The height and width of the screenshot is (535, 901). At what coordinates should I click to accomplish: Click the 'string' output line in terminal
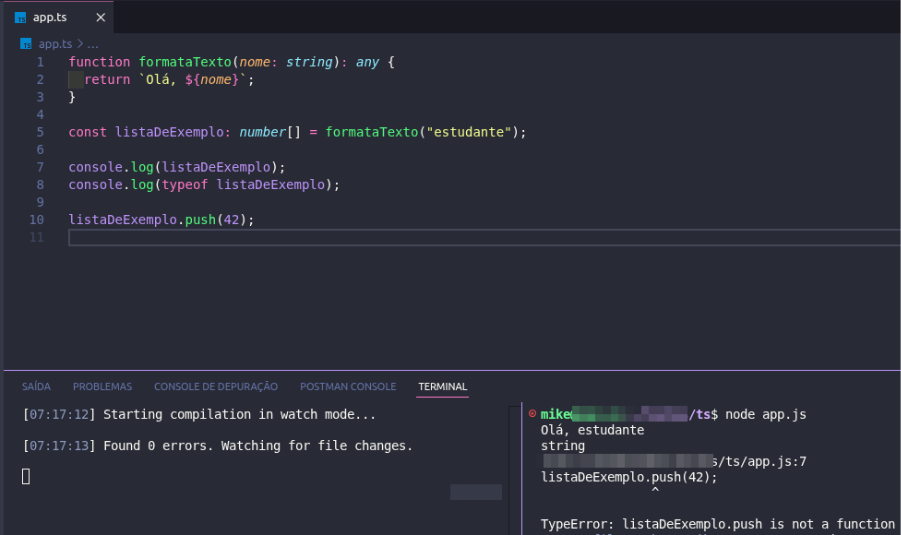click(563, 446)
